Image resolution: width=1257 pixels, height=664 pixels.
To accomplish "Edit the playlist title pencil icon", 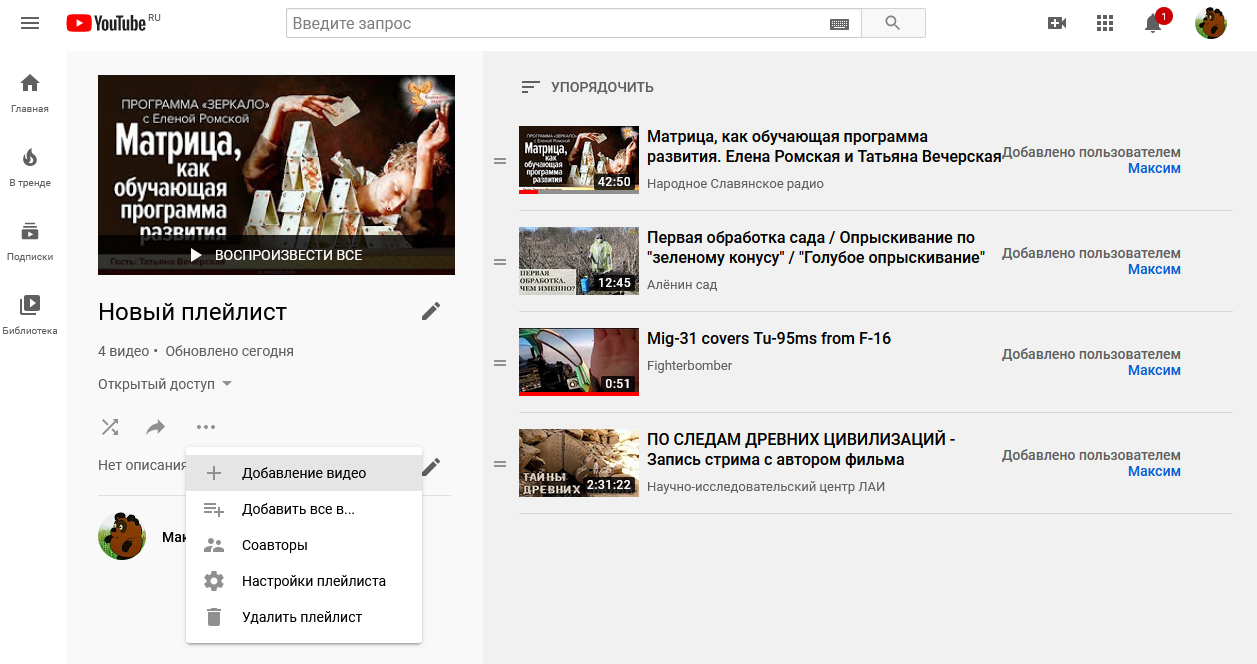I will [x=431, y=311].
